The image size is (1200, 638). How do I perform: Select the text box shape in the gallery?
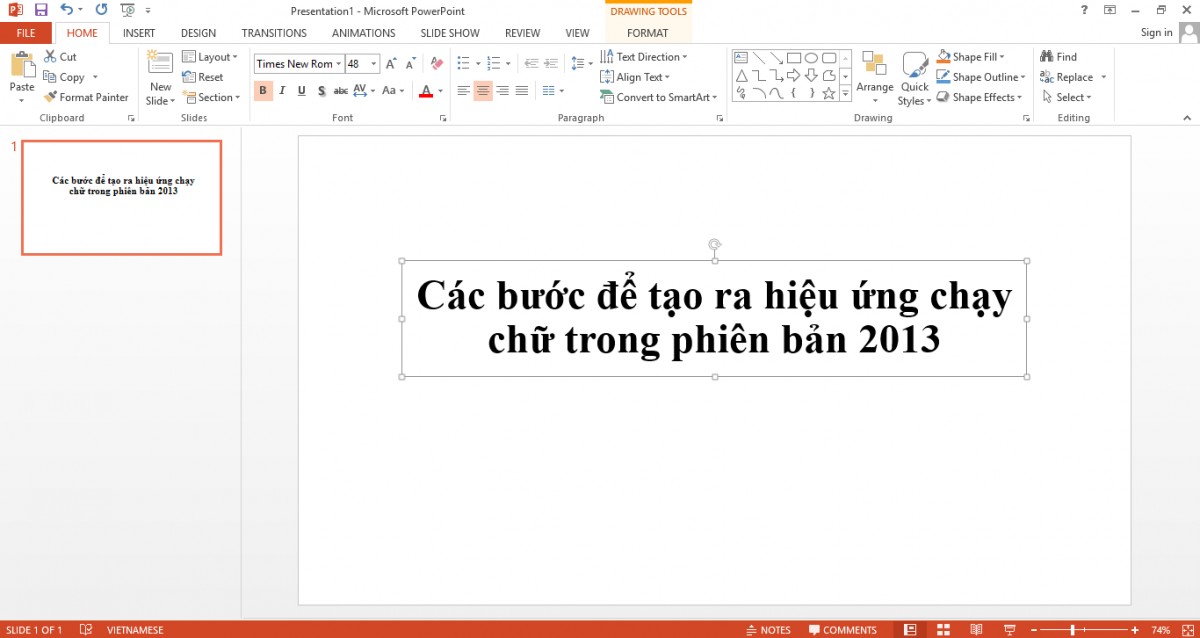pos(740,57)
